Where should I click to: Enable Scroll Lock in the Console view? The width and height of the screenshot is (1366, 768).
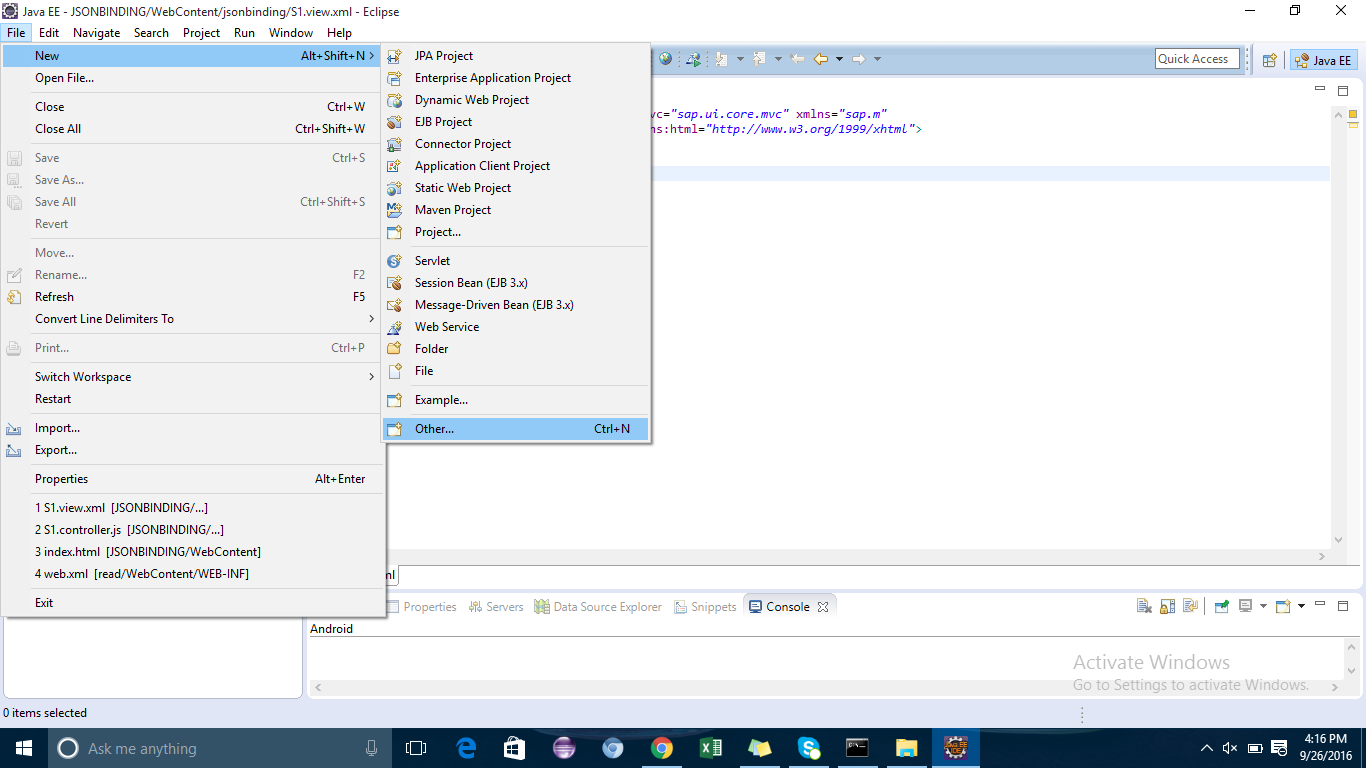point(1167,606)
